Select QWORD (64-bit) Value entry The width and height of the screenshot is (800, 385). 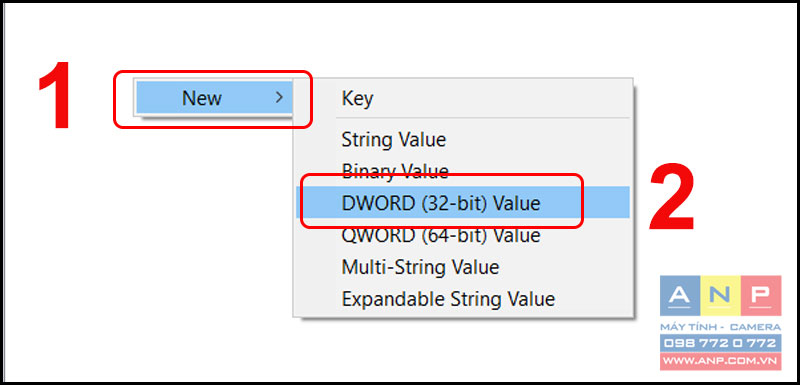(x=441, y=235)
